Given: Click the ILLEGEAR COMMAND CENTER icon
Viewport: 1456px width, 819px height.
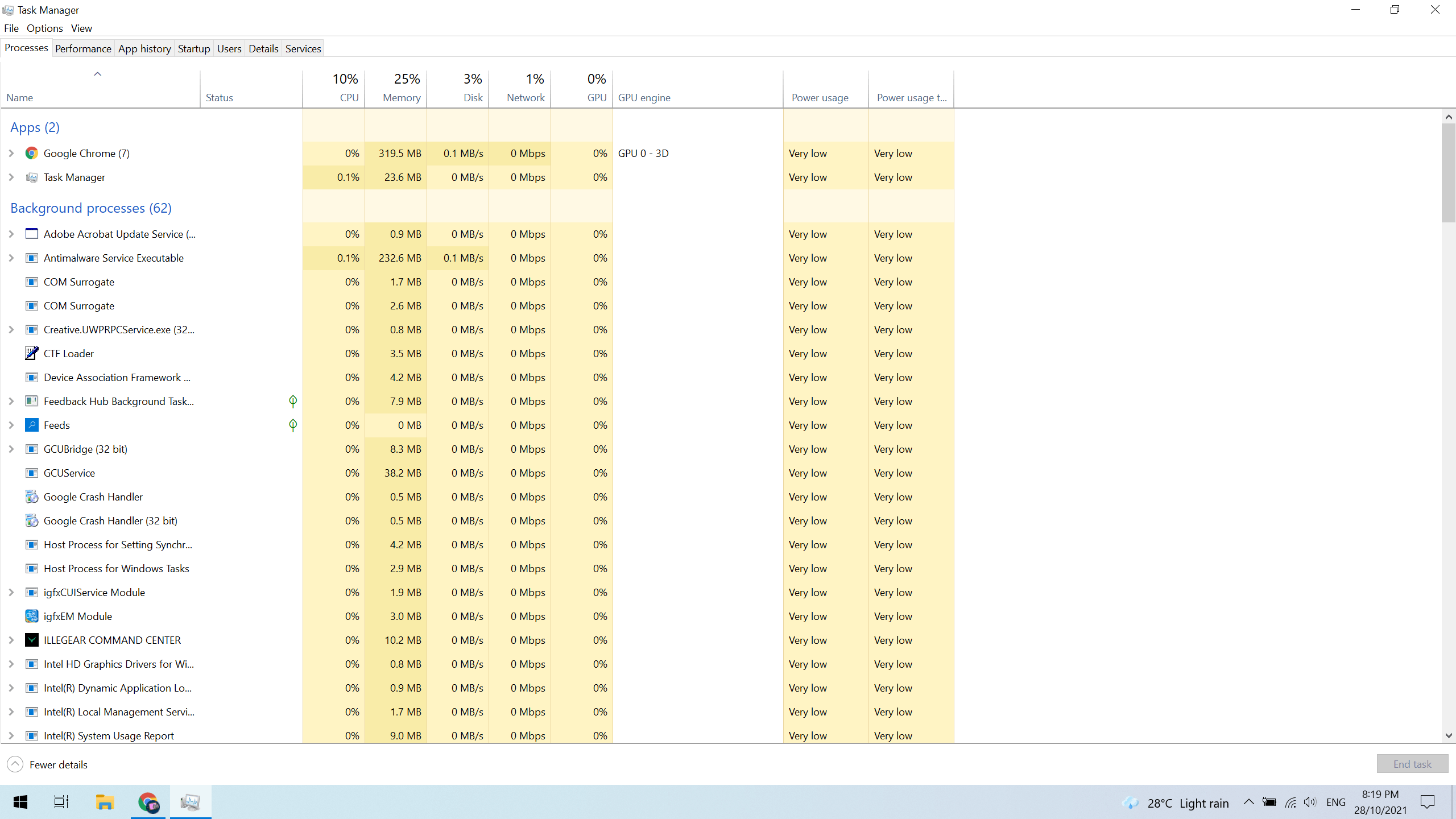Looking at the screenshot, I should (32, 640).
